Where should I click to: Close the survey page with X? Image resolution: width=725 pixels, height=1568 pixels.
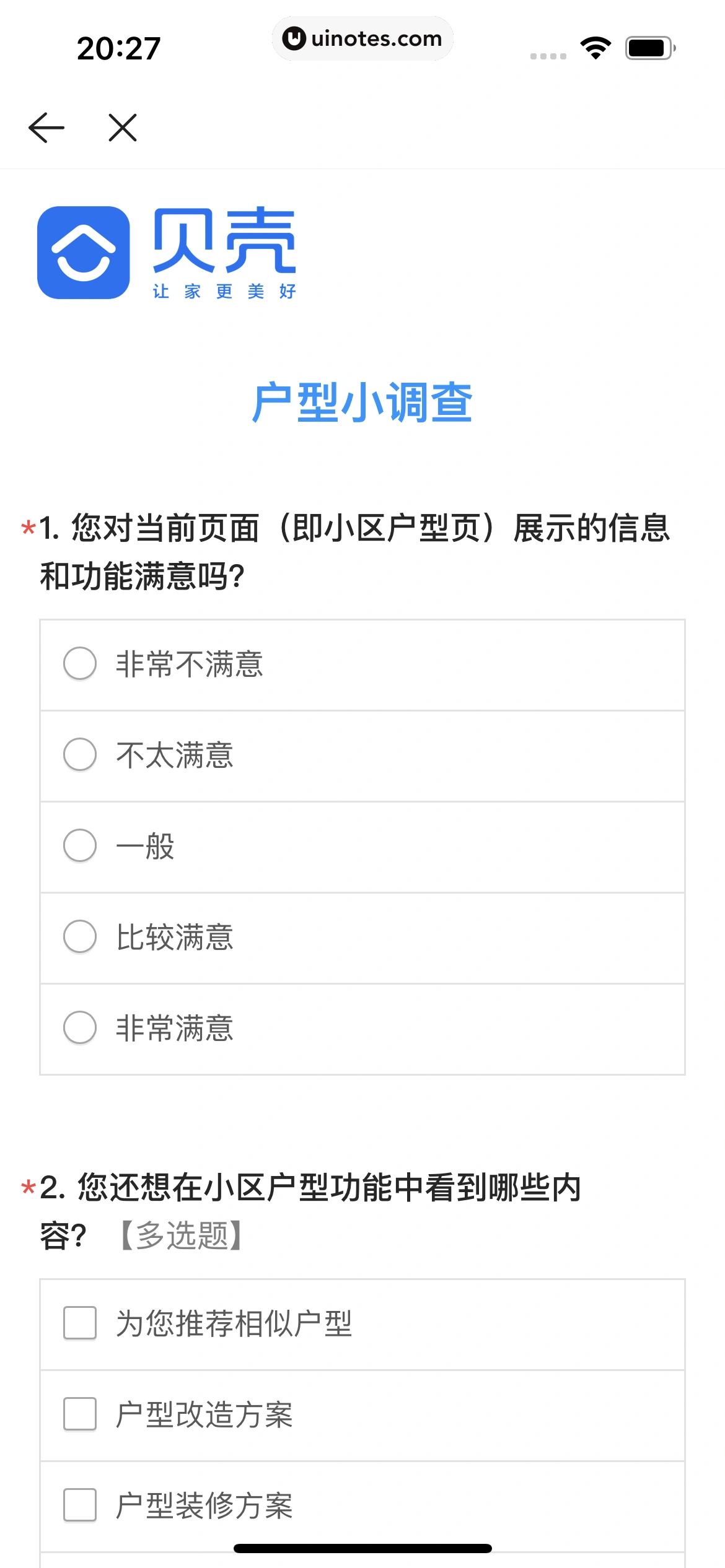[123, 128]
